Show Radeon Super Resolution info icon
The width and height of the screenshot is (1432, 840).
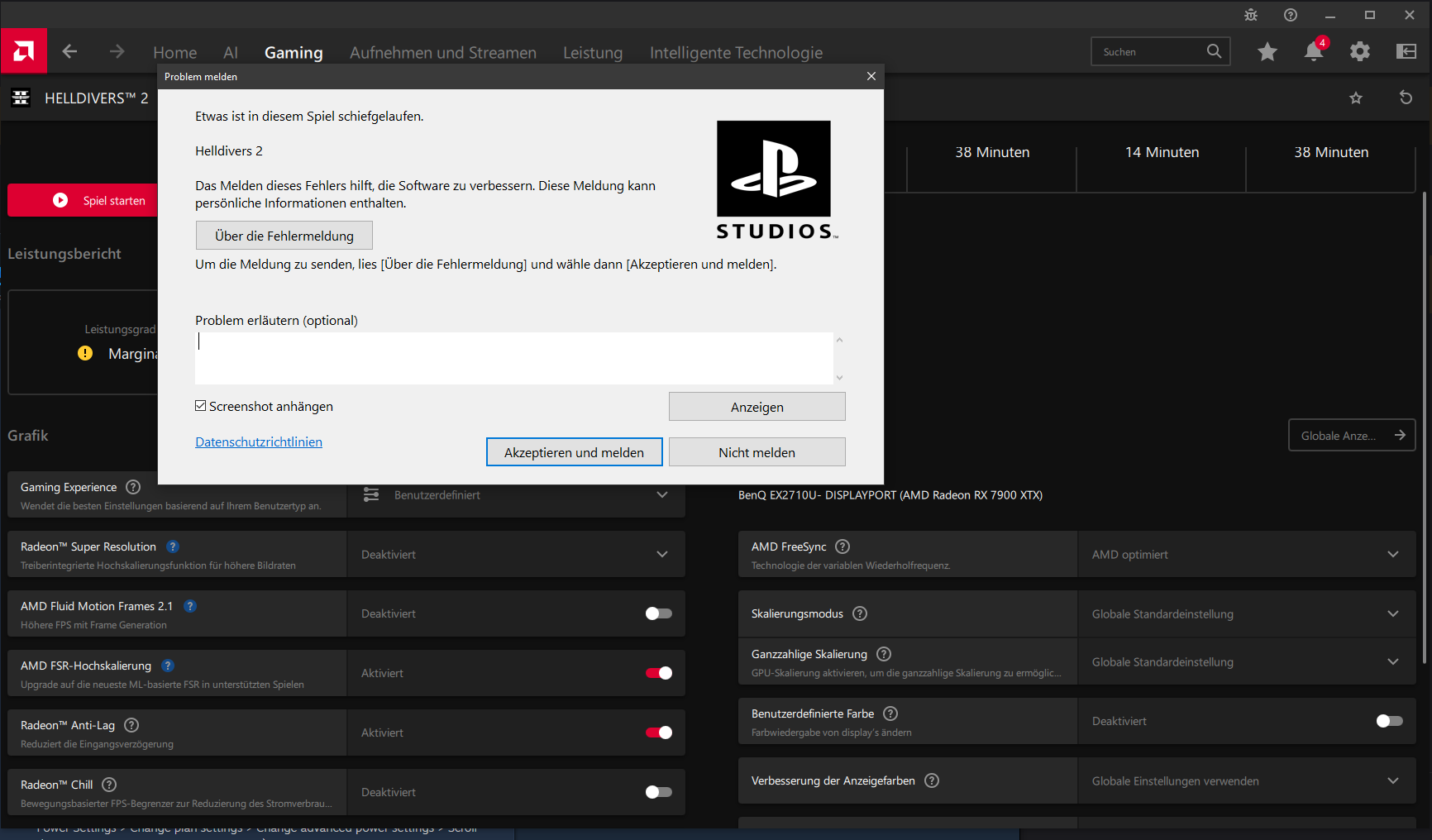pos(173,546)
